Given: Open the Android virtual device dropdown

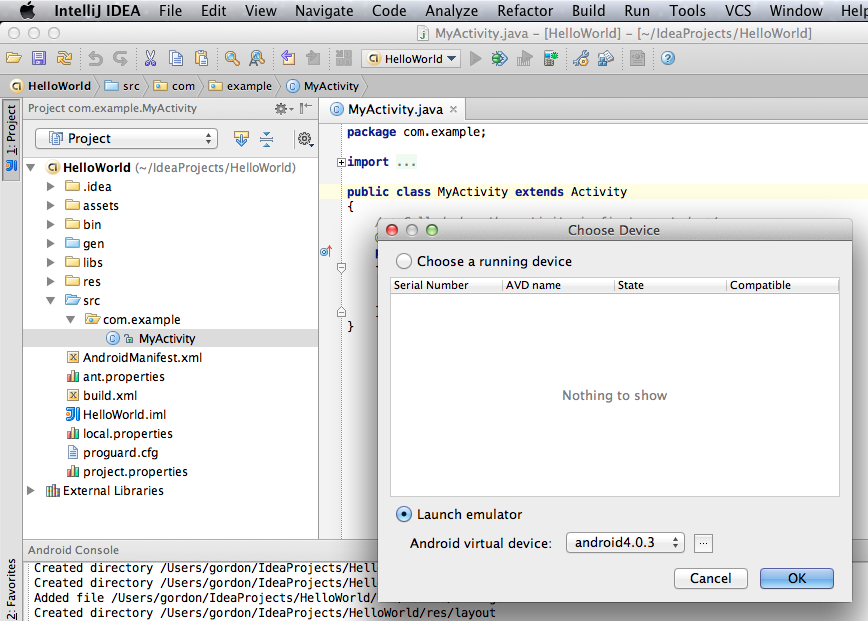Looking at the screenshot, I should [x=625, y=543].
